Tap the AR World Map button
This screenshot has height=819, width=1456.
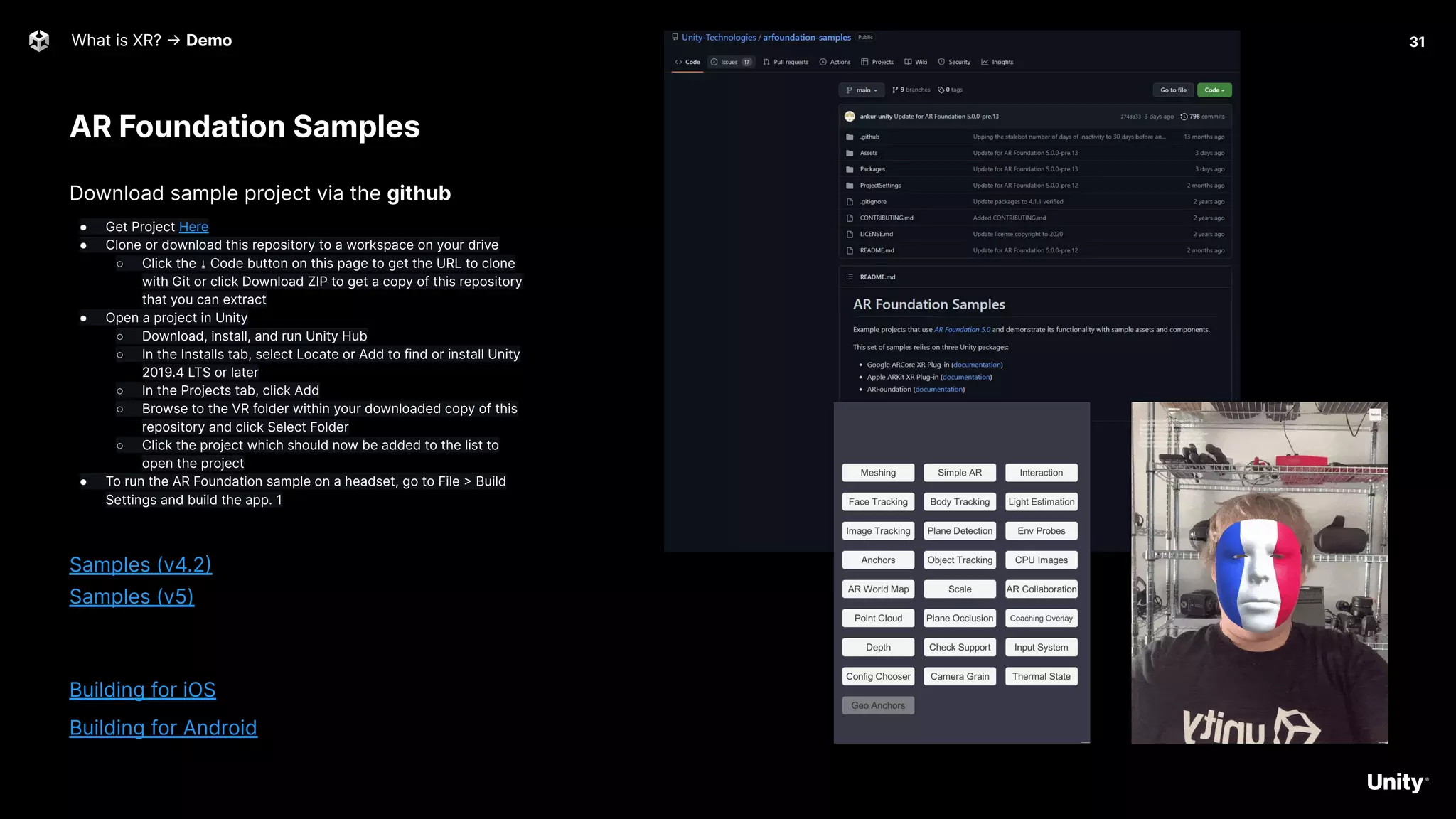point(878,589)
